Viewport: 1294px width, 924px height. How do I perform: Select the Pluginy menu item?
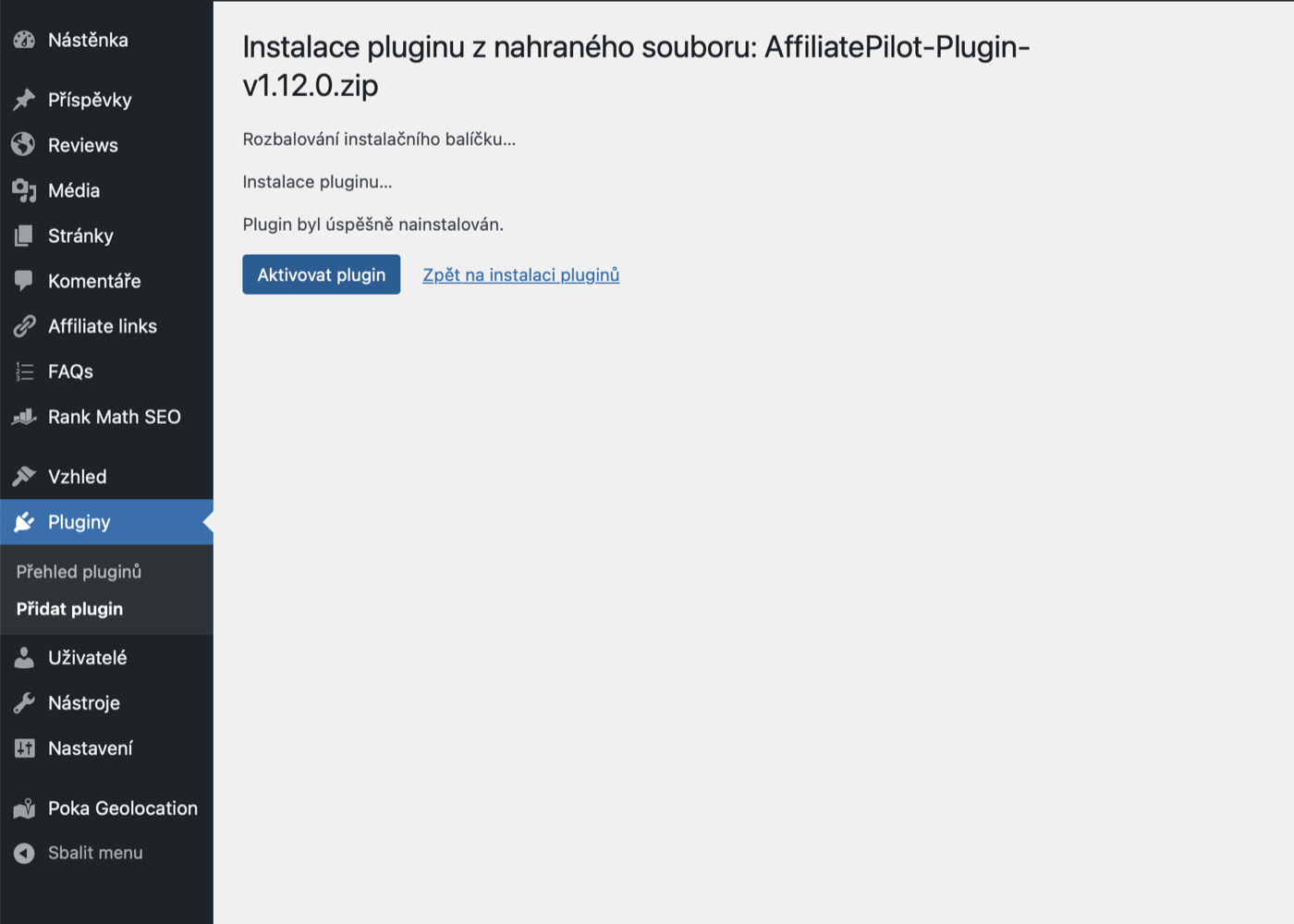coord(106,522)
